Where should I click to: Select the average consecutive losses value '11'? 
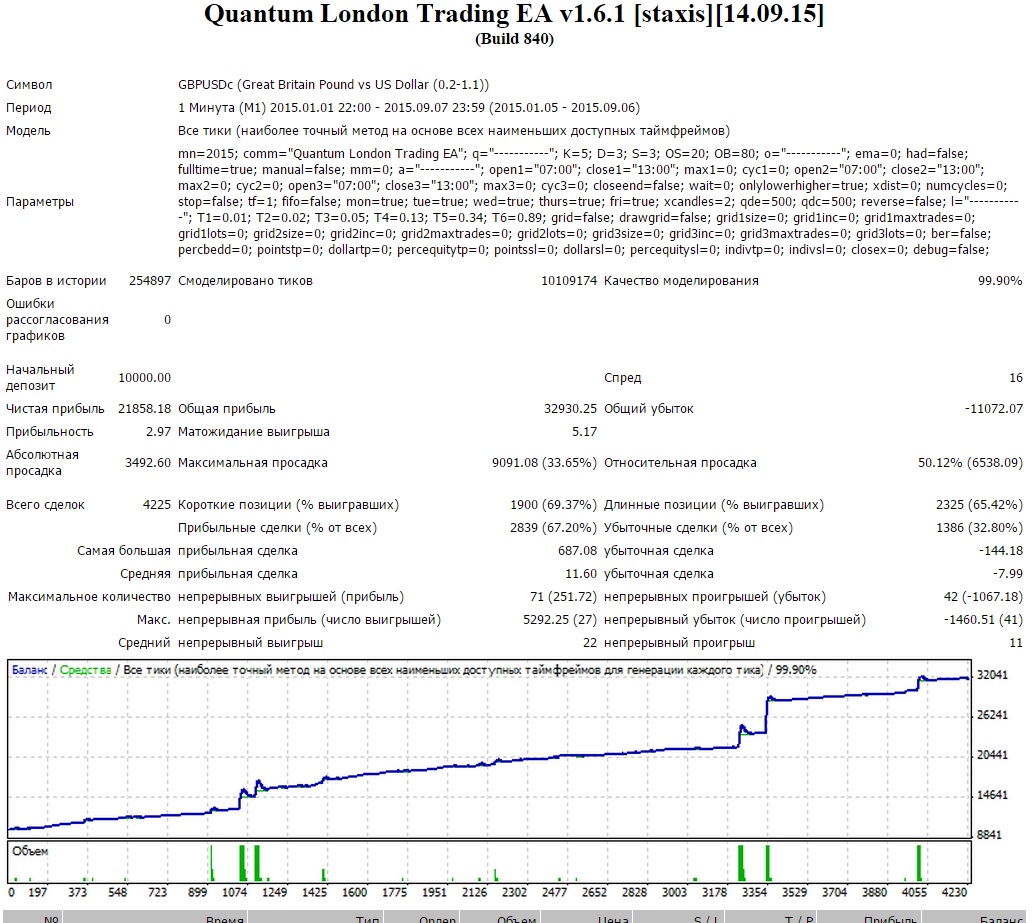[1016, 643]
